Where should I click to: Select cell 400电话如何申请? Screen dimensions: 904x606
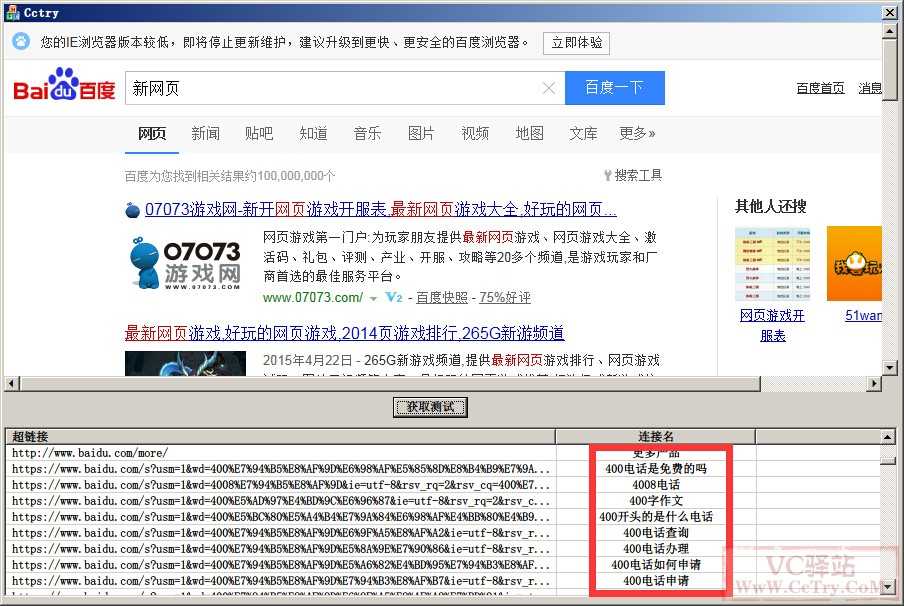[x=656, y=565]
